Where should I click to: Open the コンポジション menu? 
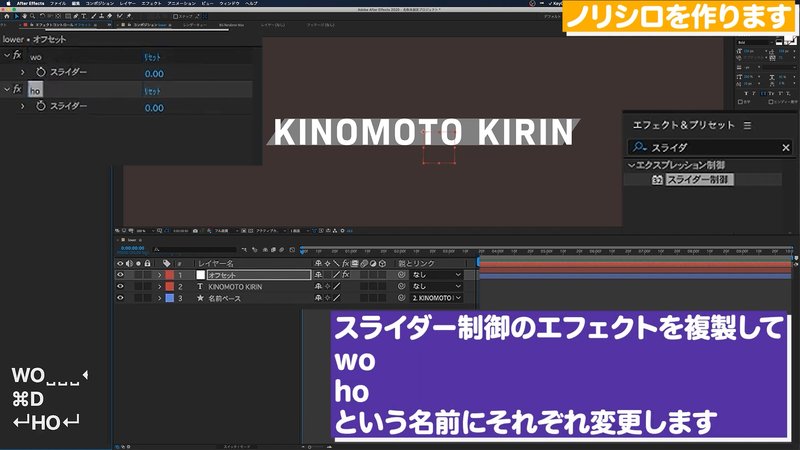(99, 3)
